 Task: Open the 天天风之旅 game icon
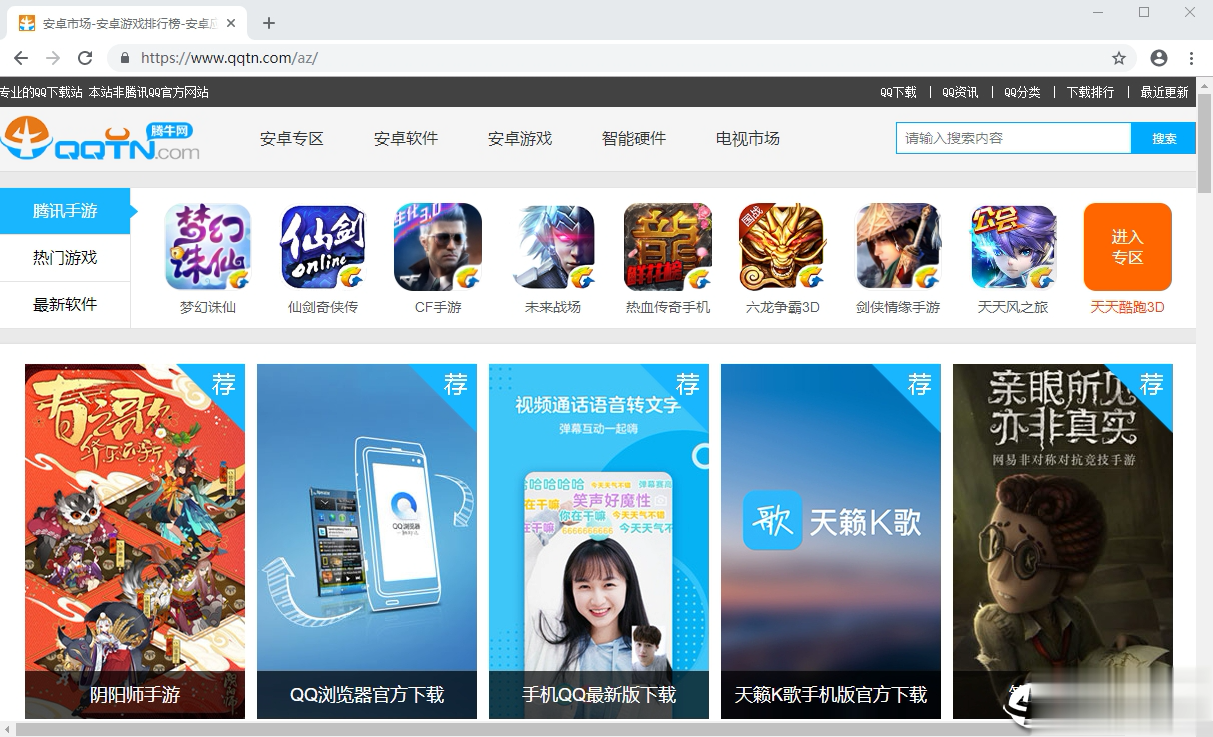(1012, 246)
